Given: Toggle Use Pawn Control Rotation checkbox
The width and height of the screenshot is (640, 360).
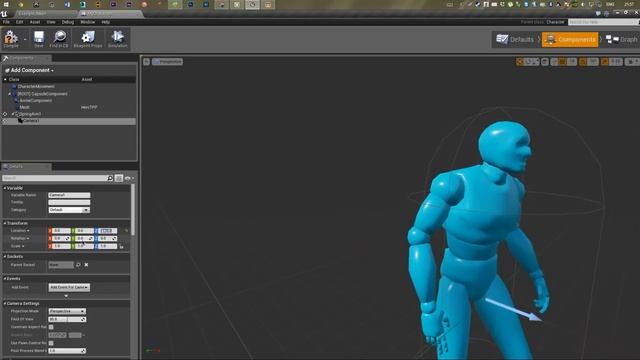Looking at the screenshot, I should pyautogui.click(x=51, y=343).
